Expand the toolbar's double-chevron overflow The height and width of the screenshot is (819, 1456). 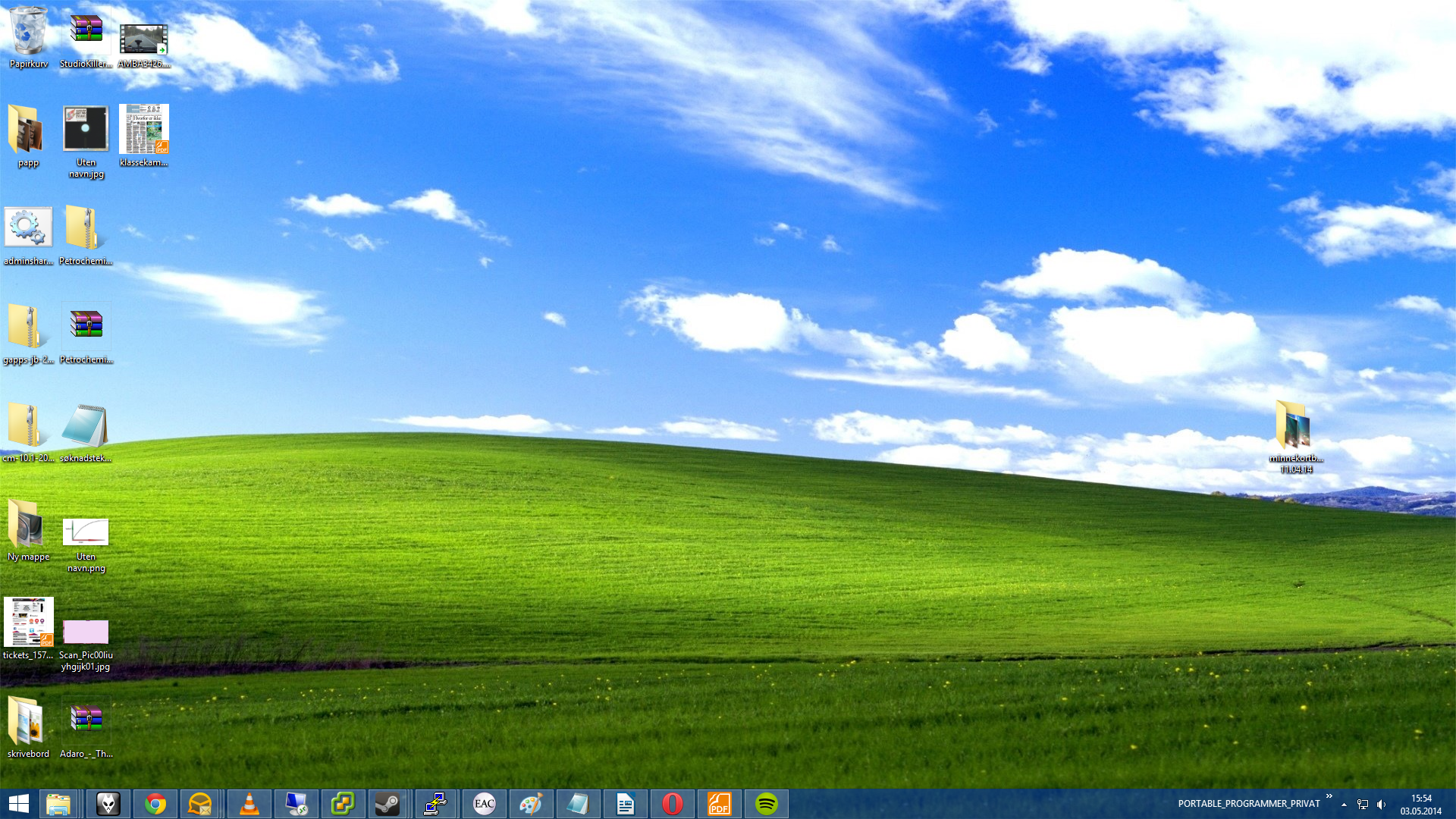1329,796
